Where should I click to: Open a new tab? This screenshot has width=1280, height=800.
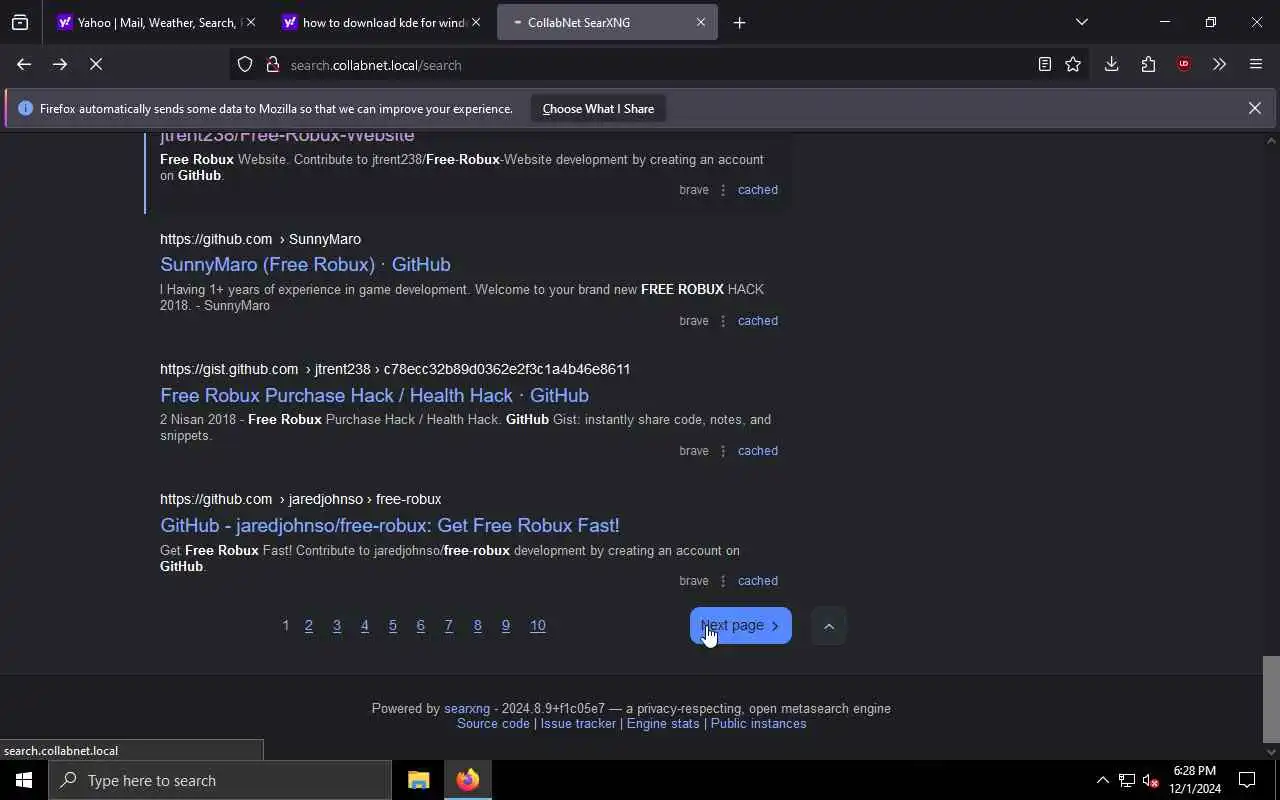coord(739,22)
